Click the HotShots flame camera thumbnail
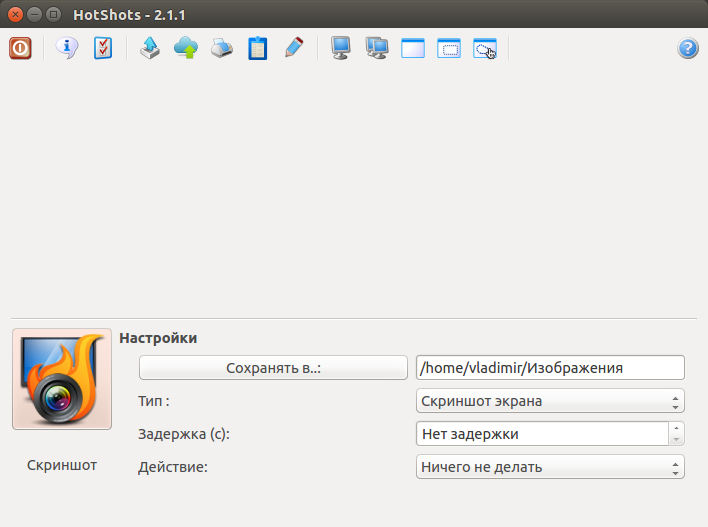 point(62,379)
